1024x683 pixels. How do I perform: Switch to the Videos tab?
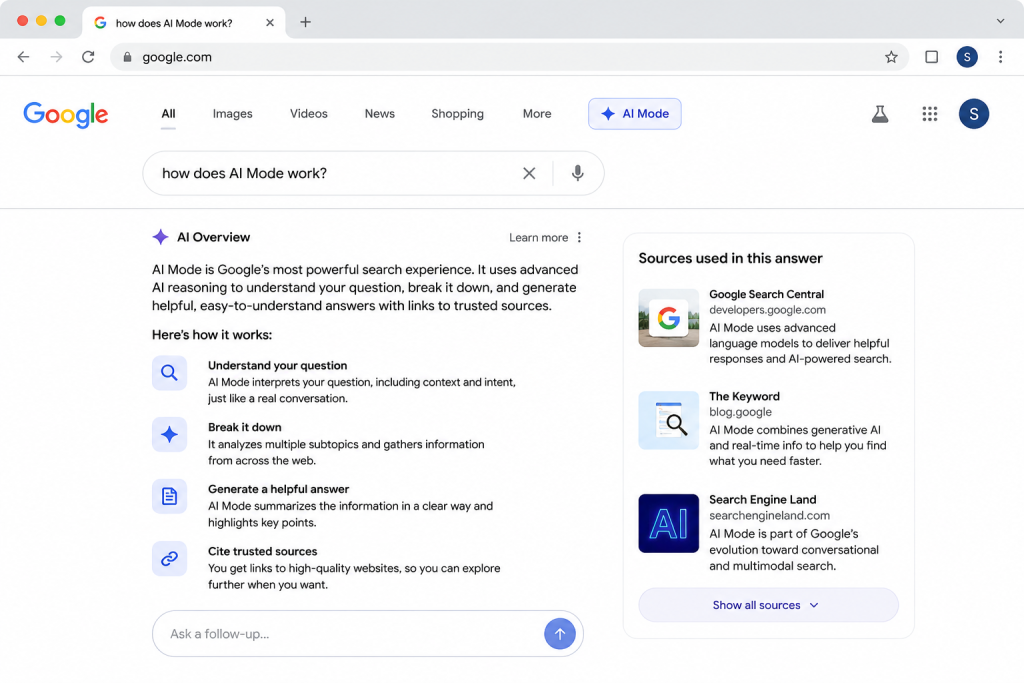tap(309, 114)
